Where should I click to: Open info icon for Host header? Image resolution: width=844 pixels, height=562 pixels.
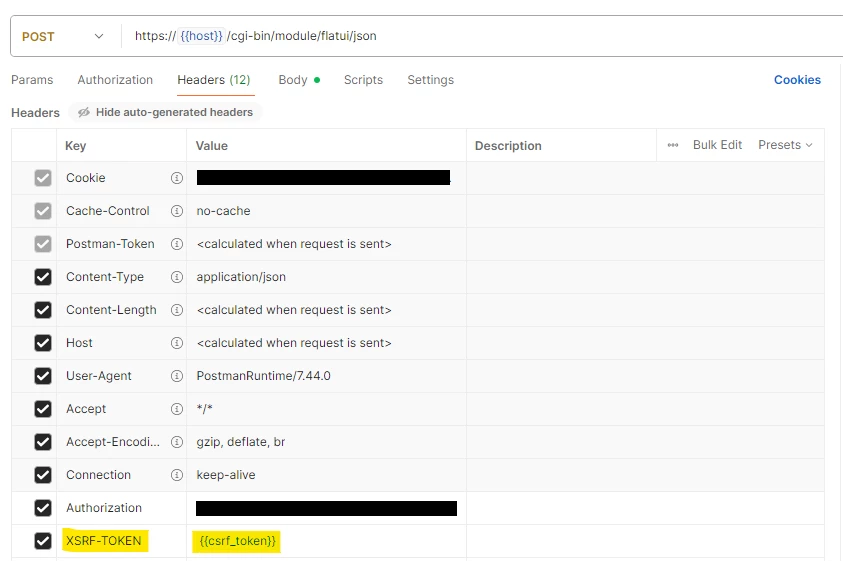pyautogui.click(x=177, y=343)
